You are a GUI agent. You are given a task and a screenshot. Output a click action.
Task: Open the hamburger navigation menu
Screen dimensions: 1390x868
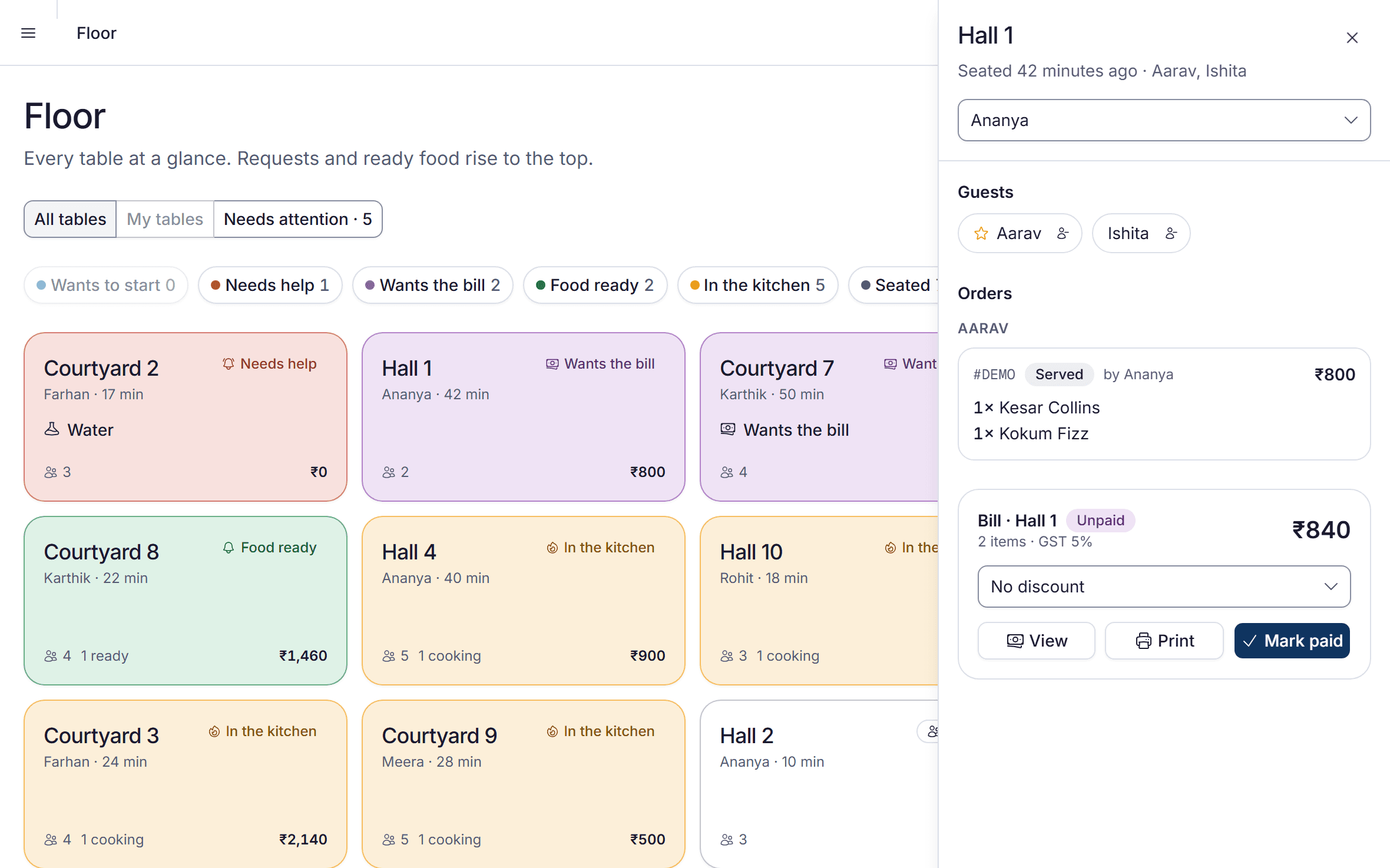28,33
